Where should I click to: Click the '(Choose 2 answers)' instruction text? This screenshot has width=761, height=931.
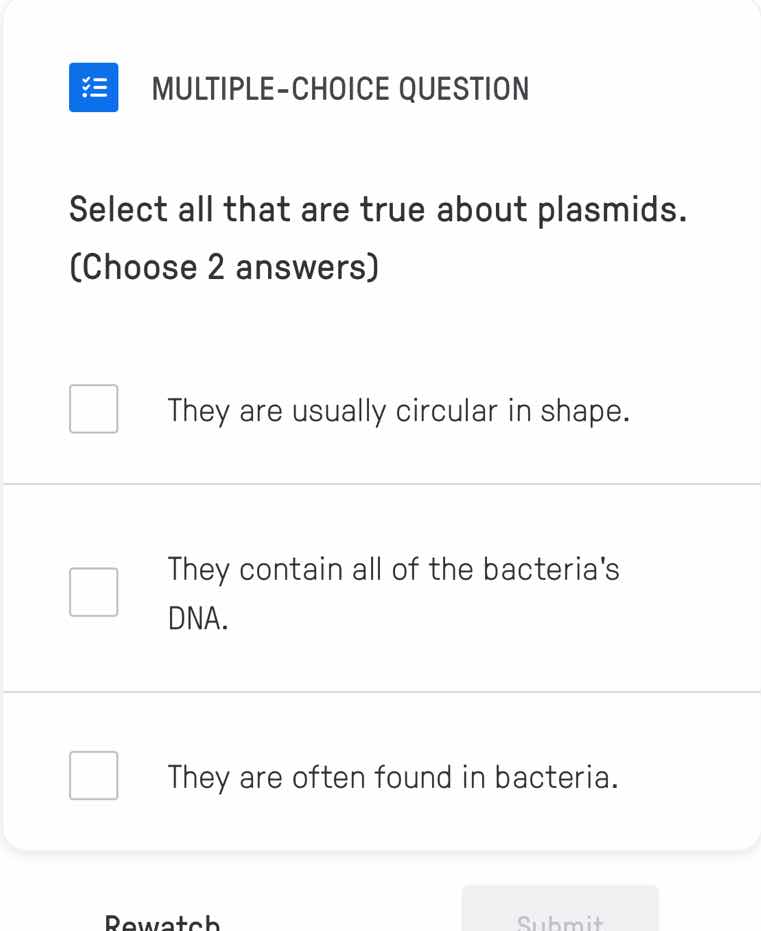pos(224,266)
